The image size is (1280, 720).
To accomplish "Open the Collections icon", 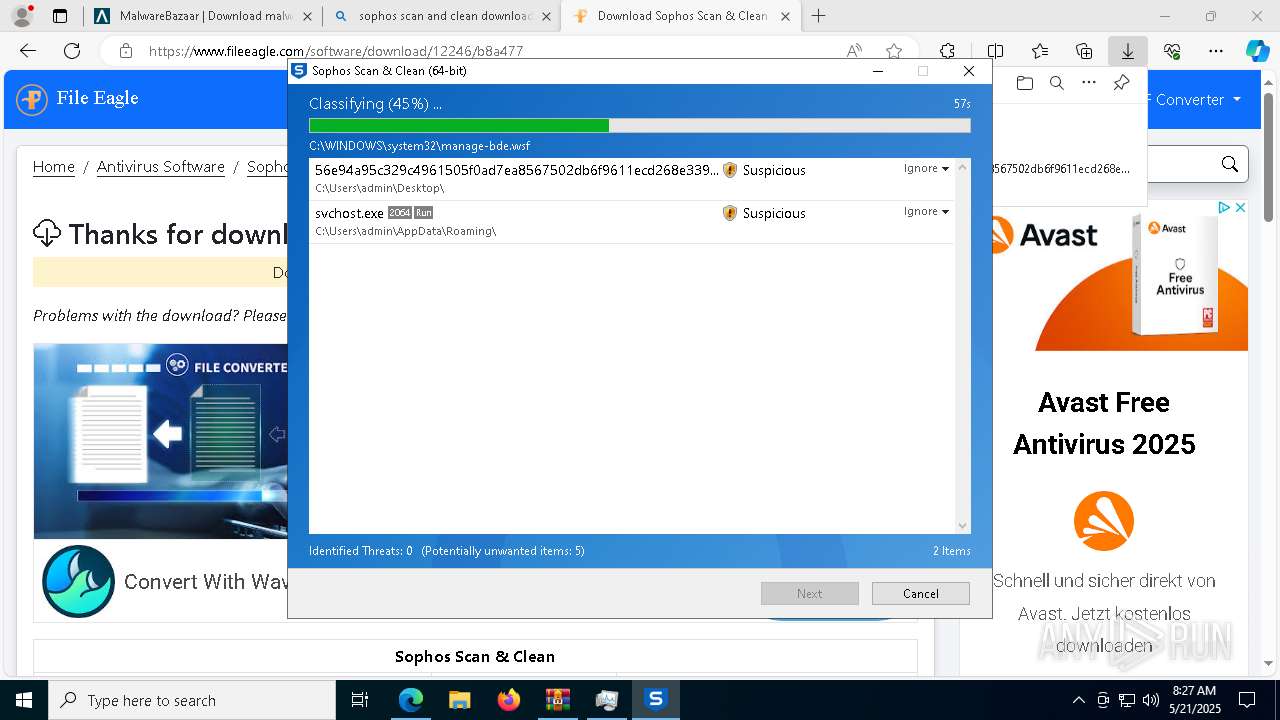I will click(x=1084, y=51).
